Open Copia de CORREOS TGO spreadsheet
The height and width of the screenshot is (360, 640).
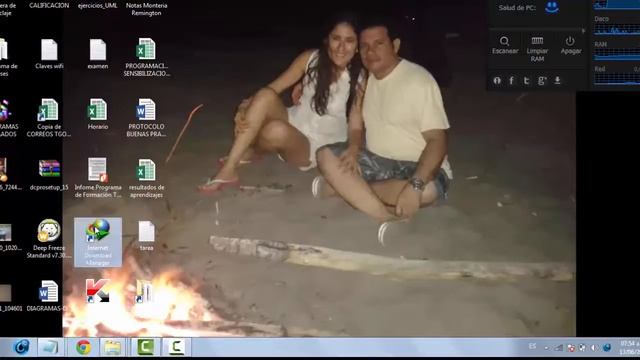pos(49,118)
